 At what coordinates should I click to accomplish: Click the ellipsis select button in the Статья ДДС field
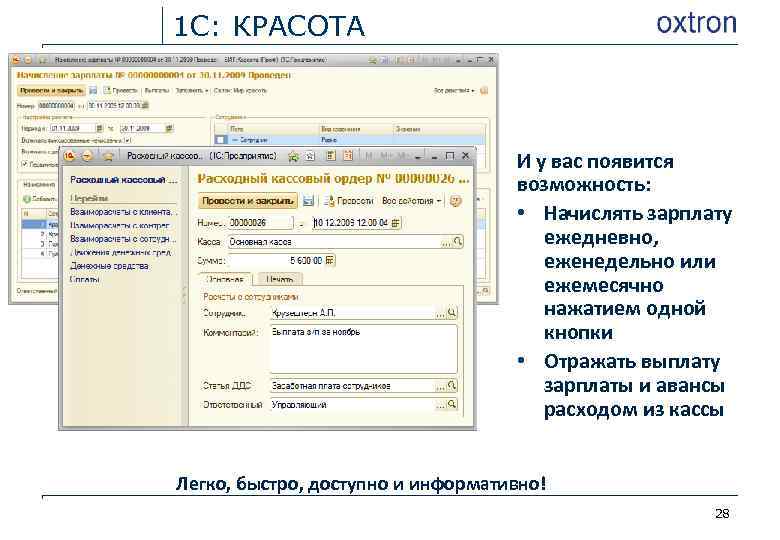(x=440, y=386)
